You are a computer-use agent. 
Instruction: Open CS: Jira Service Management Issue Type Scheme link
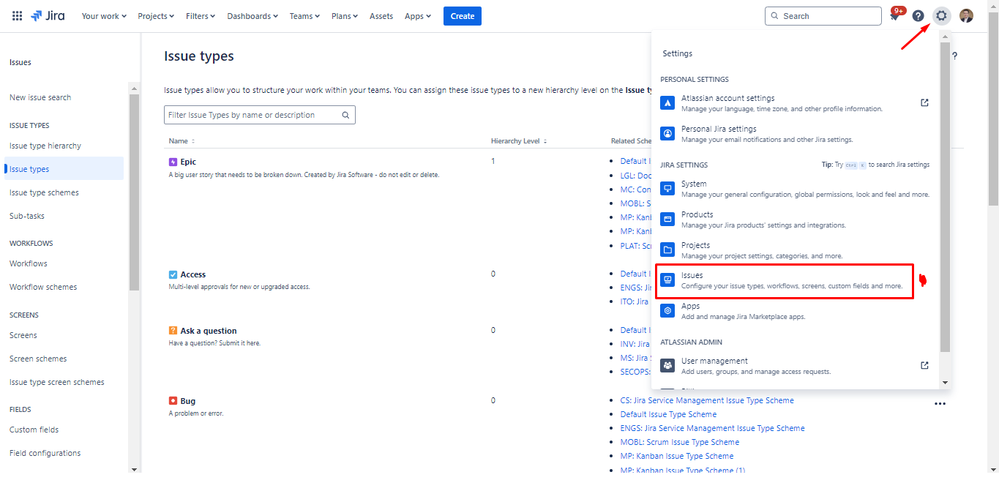[x=707, y=400]
